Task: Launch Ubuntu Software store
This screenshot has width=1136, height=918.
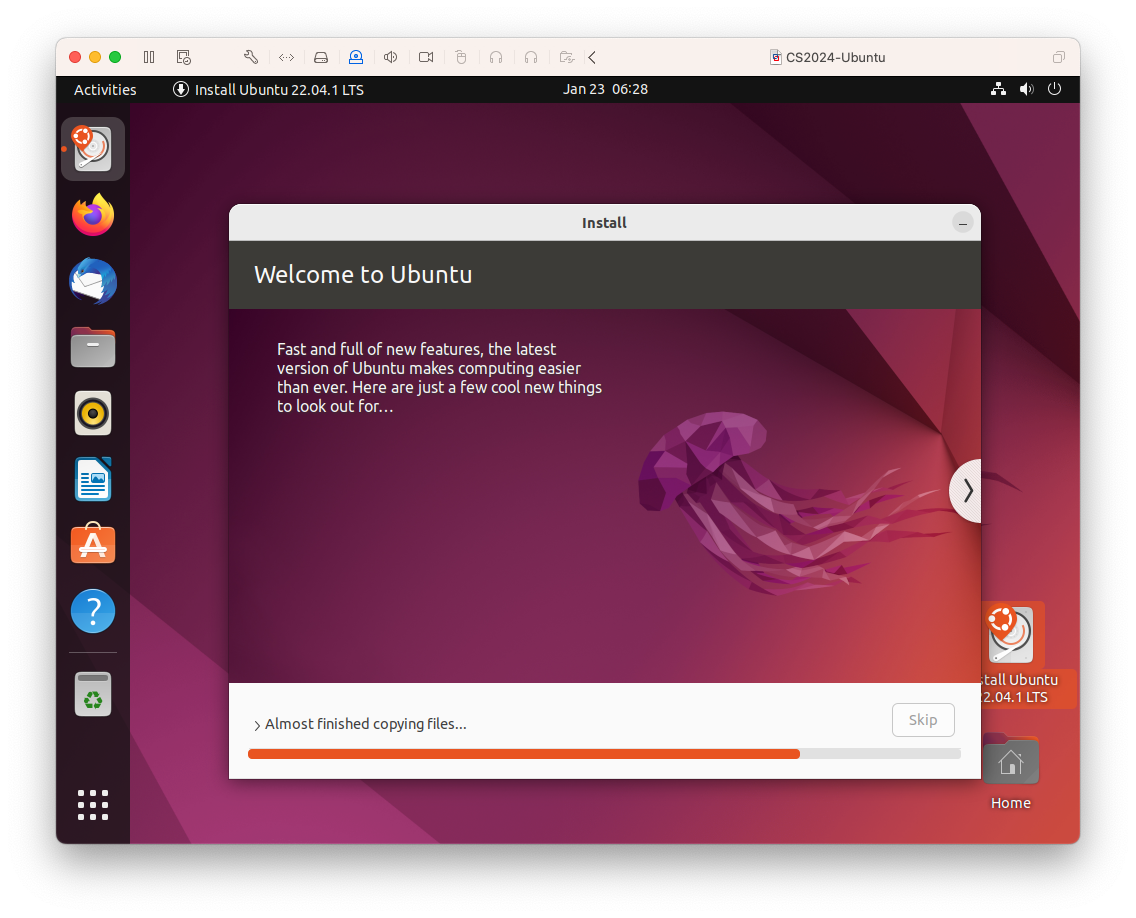Action: tap(92, 545)
